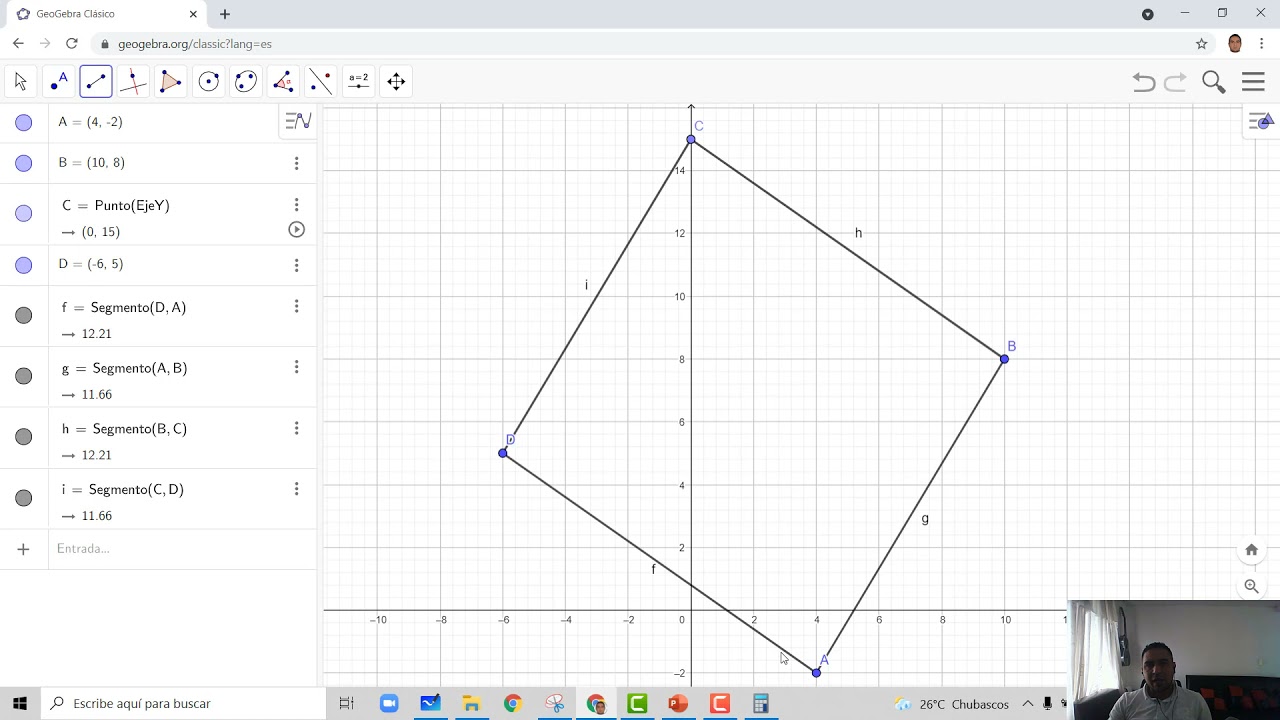Open more options for segment f
Image resolution: width=1280 pixels, height=720 pixels.
[x=296, y=307]
